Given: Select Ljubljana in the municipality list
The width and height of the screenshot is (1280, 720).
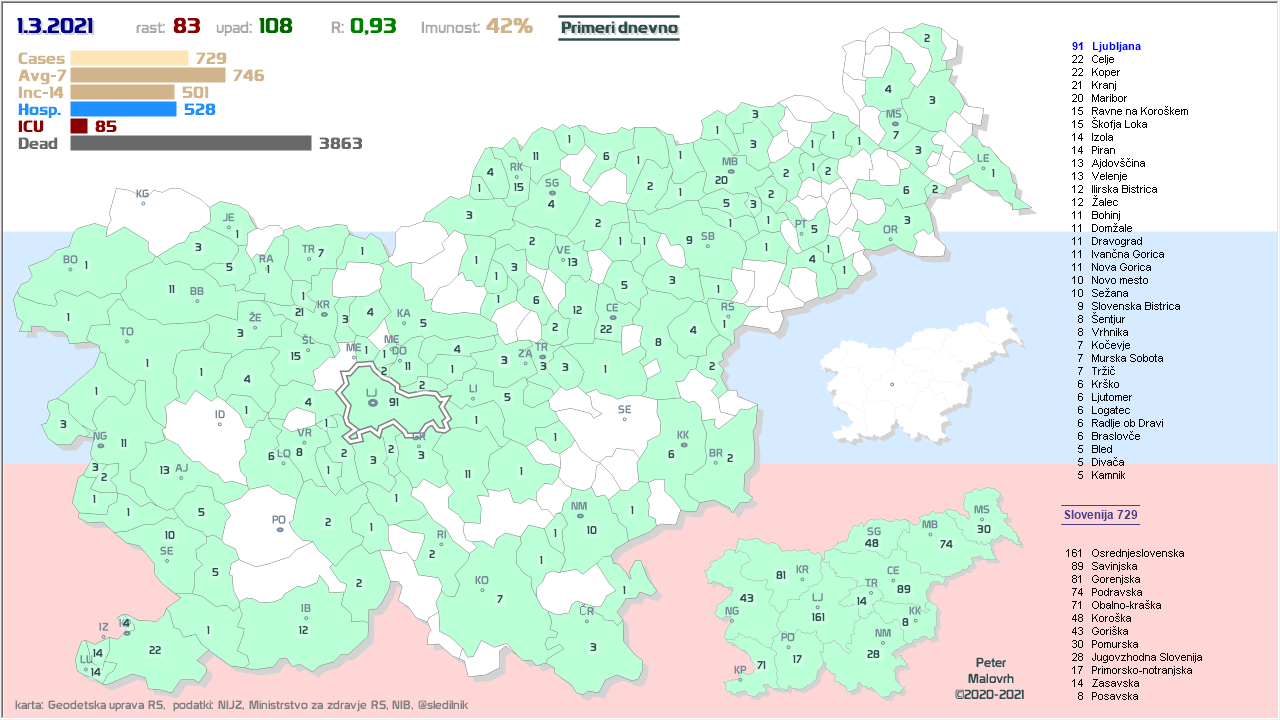Looking at the screenshot, I should pyautogui.click(x=1116, y=46).
